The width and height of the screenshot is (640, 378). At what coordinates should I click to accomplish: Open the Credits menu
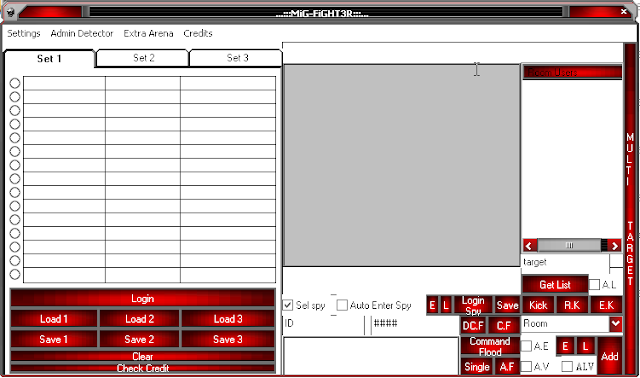198,33
